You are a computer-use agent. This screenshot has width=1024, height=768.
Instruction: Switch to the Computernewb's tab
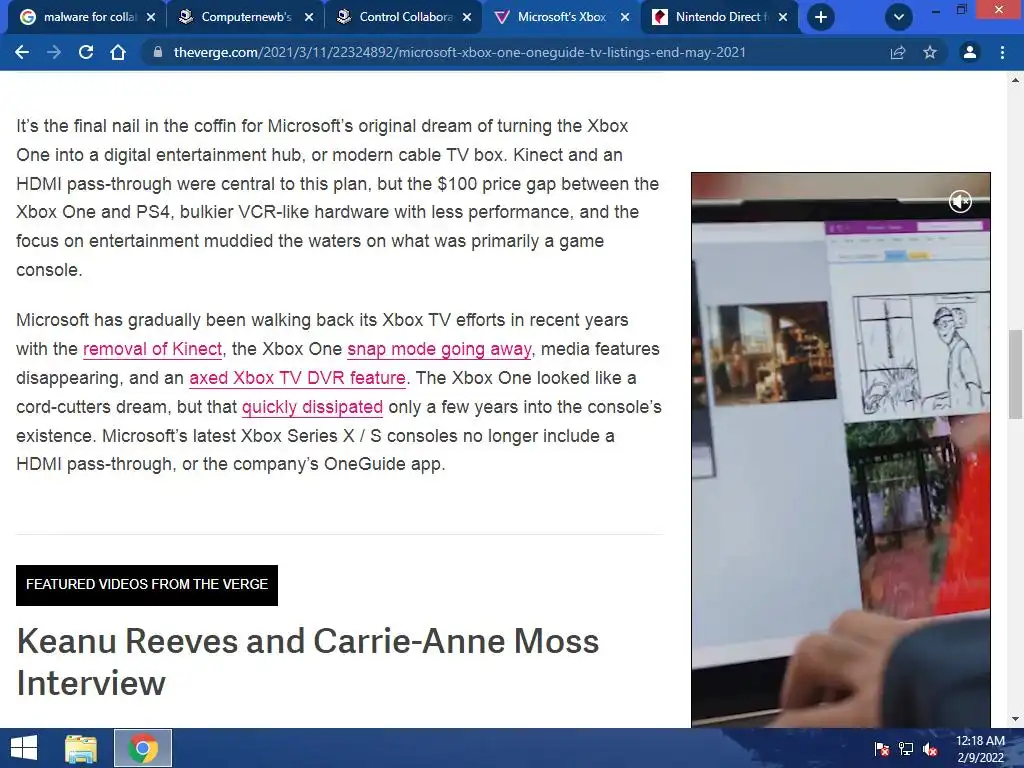coord(246,17)
